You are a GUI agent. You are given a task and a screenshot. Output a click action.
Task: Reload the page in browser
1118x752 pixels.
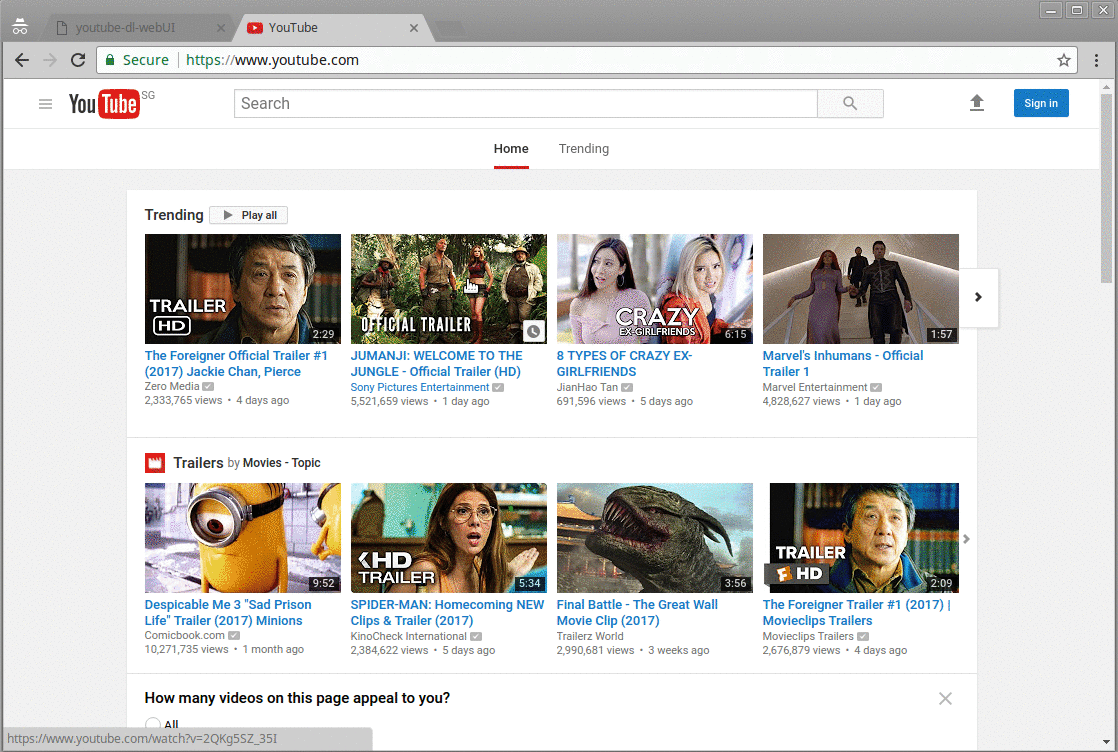click(78, 60)
